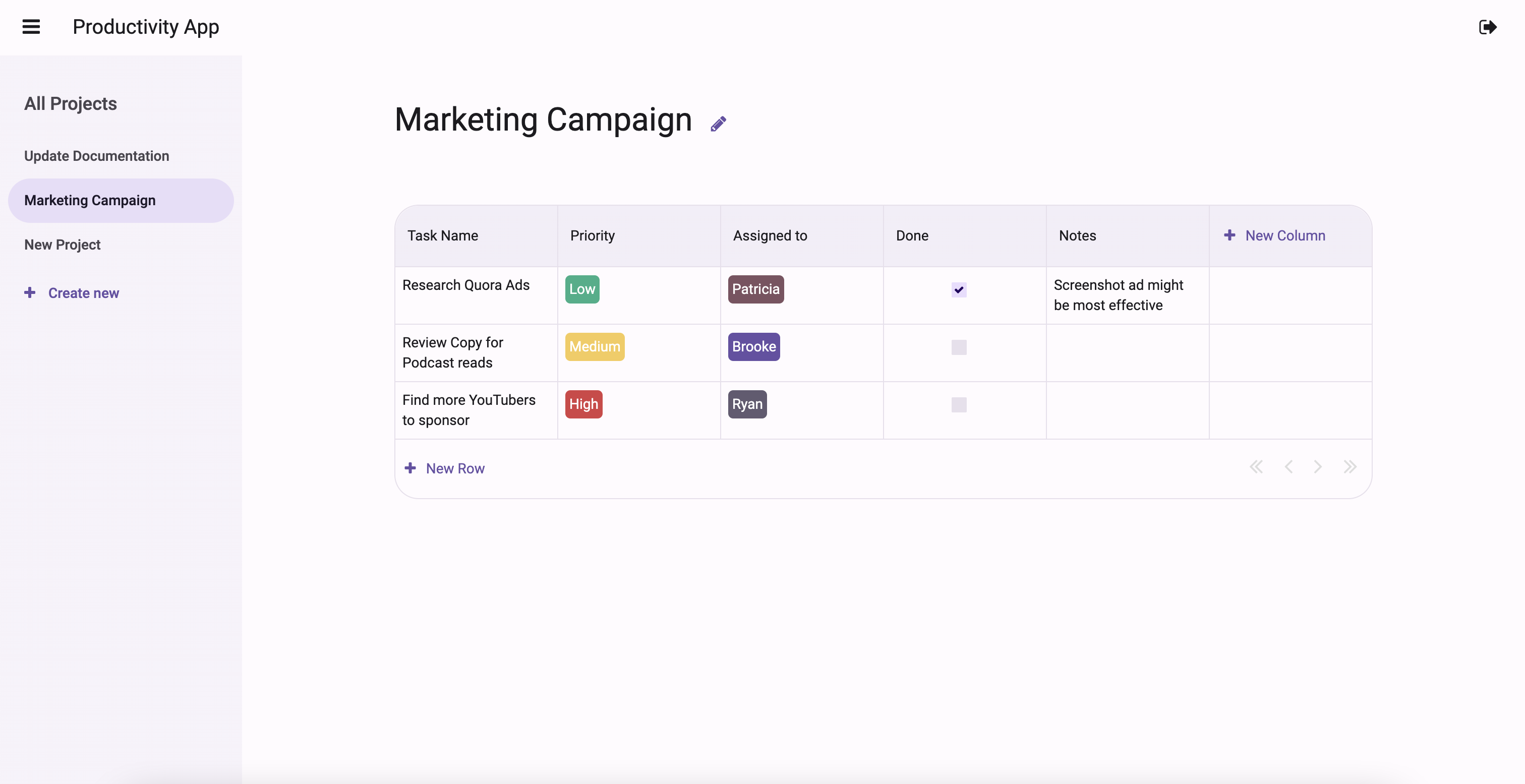Mark Review Copy for Podcast reads as done

point(959,347)
